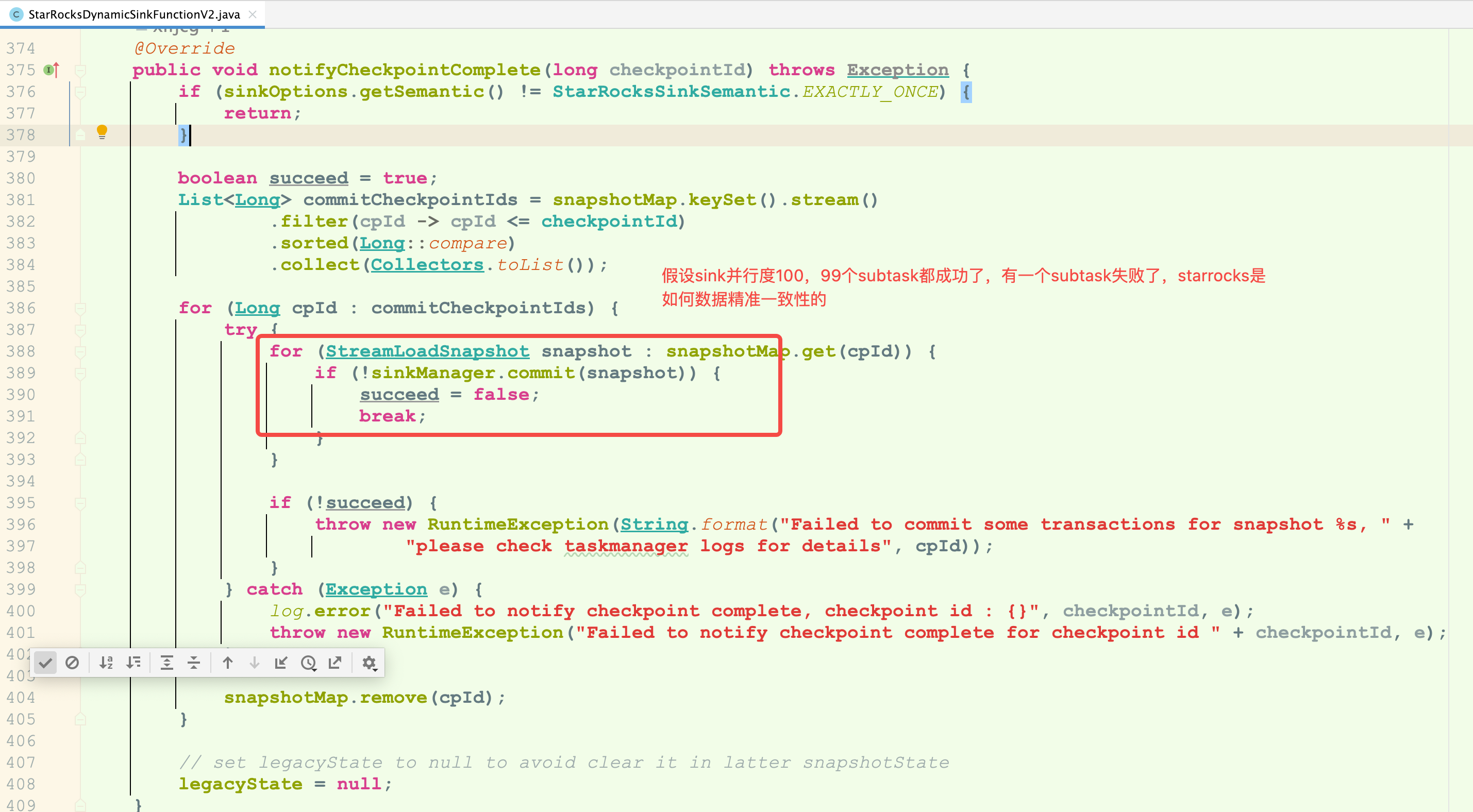
Task: Expand all using the floating toolbar icon
Action: (x=167, y=663)
